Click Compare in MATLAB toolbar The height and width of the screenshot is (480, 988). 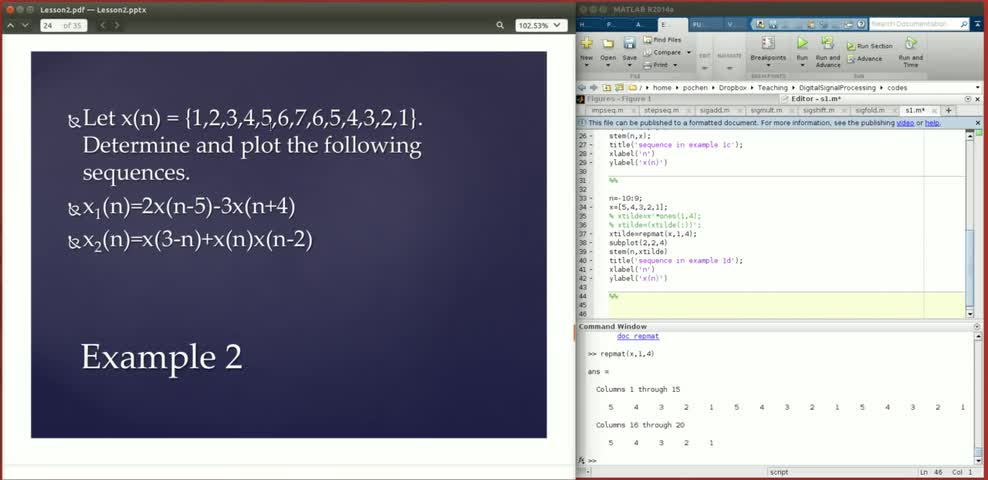tap(662, 52)
